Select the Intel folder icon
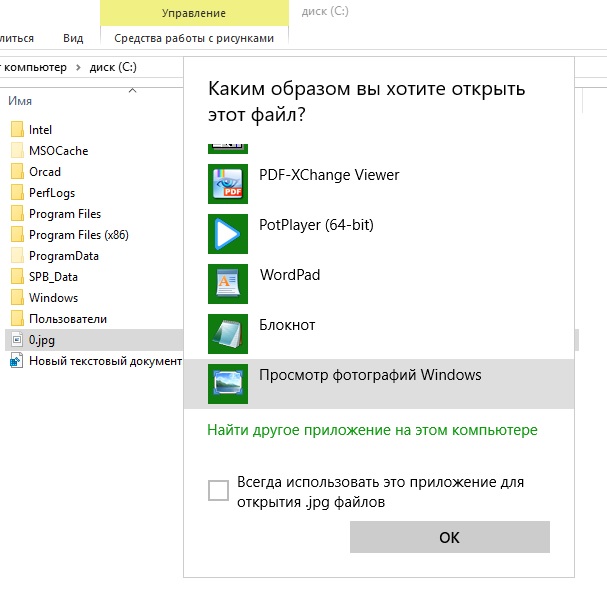607x598 pixels. click(17, 129)
